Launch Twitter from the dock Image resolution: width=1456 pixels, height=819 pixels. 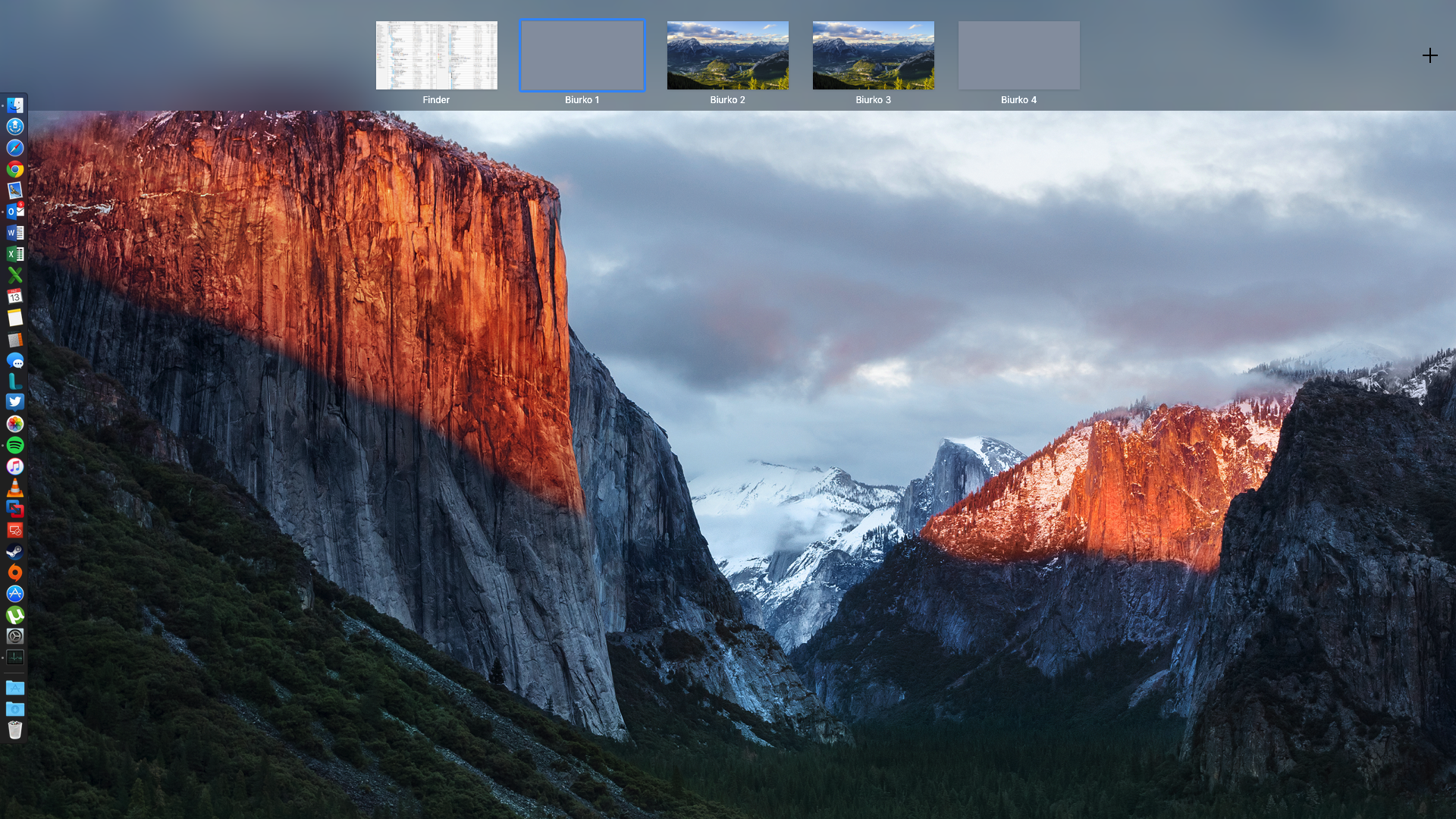click(x=15, y=403)
